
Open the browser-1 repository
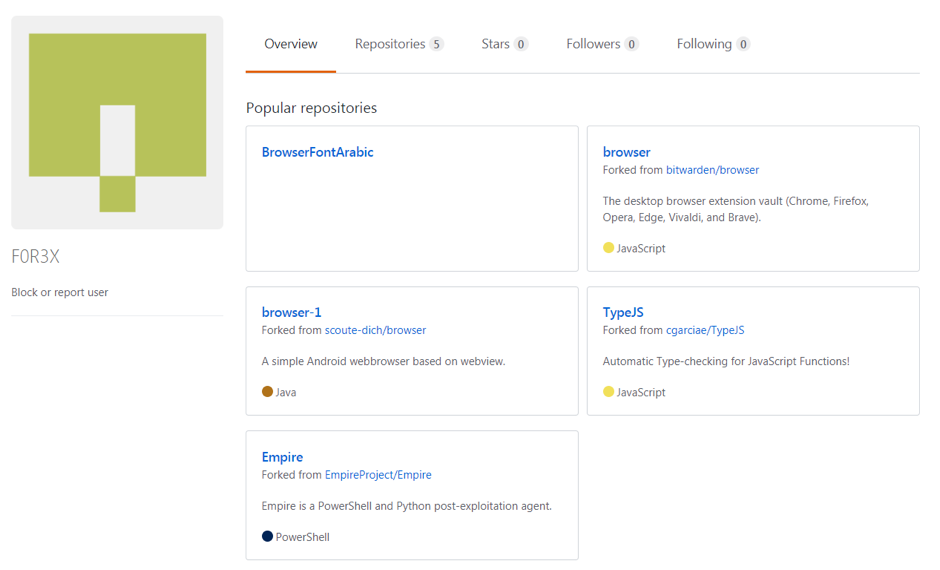[291, 312]
